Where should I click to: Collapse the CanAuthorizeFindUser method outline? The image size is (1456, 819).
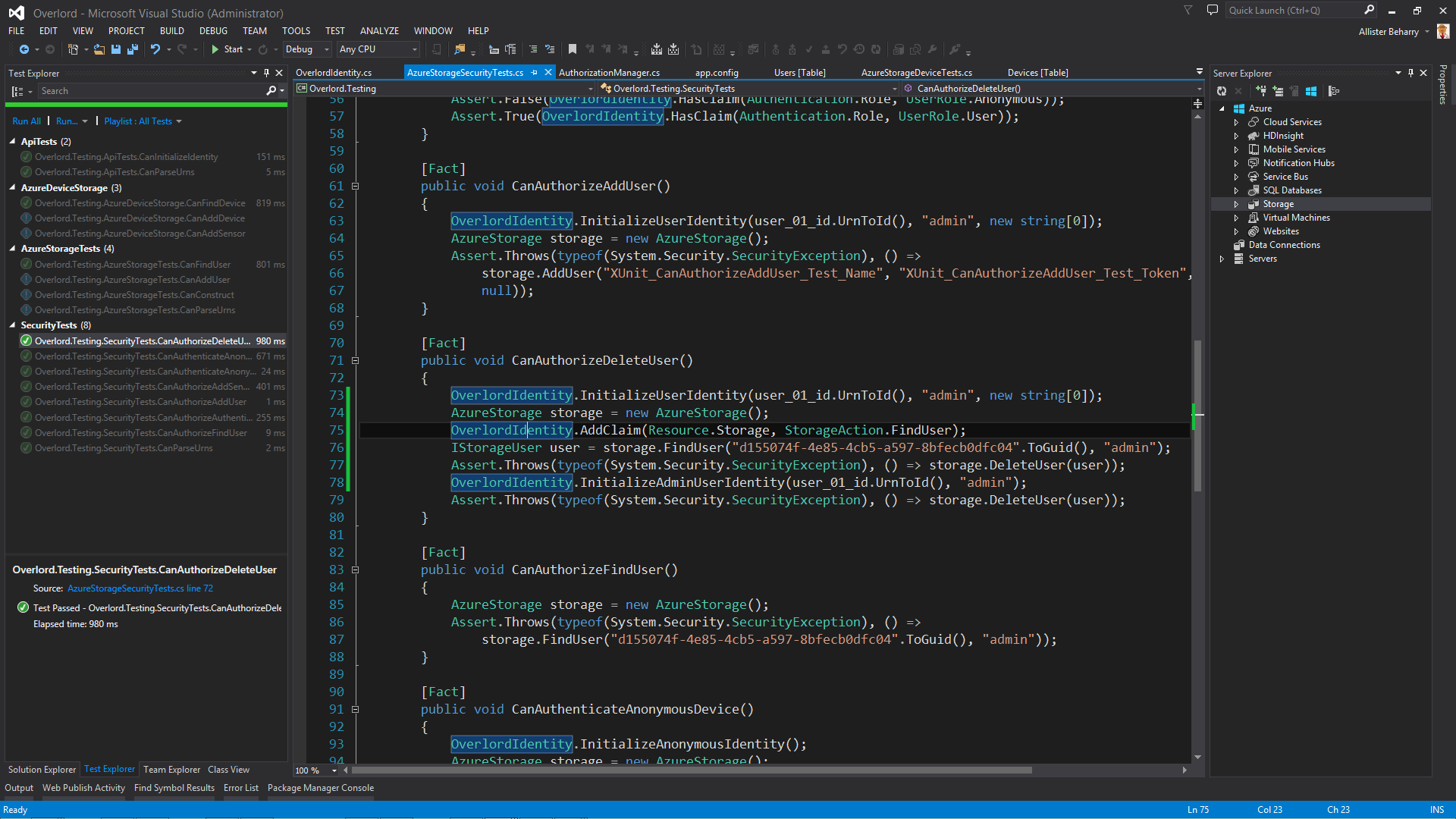355,570
